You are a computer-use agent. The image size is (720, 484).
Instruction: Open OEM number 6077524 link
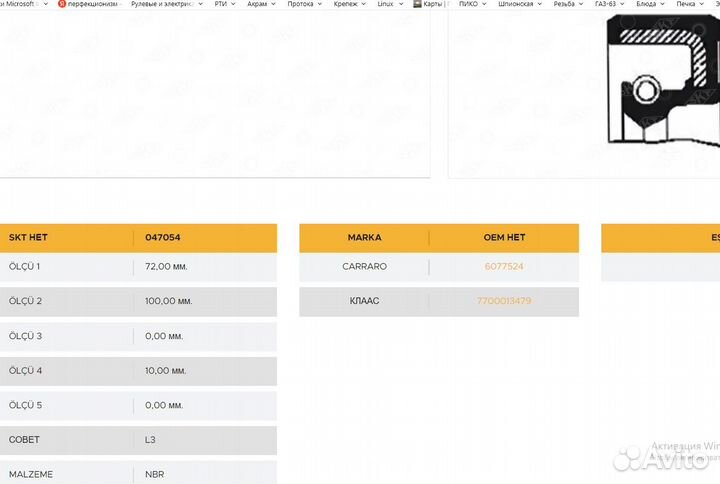pyautogui.click(x=504, y=267)
